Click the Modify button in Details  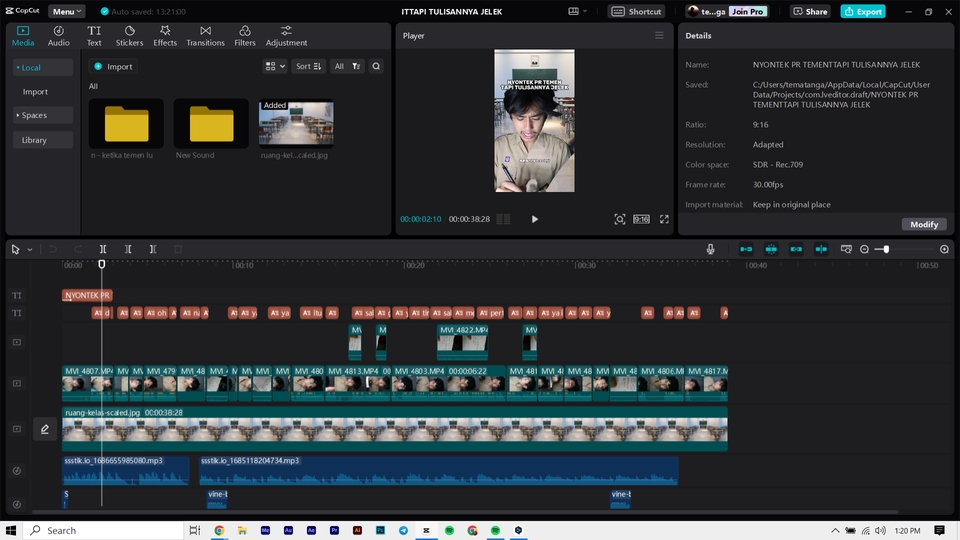pos(924,224)
